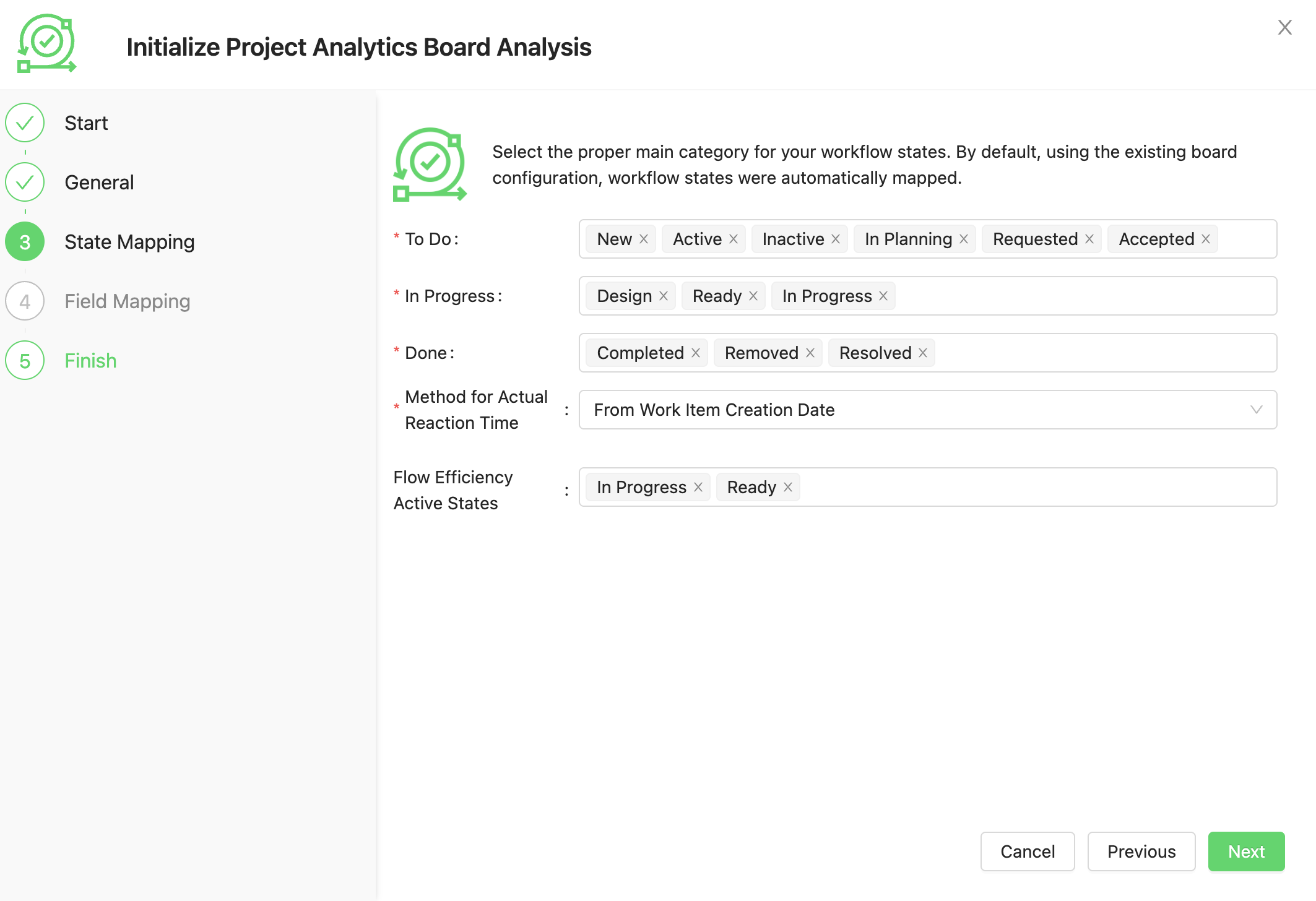Open the Field Mapping step
Image resolution: width=1316 pixels, height=901 pixels.
127,301
